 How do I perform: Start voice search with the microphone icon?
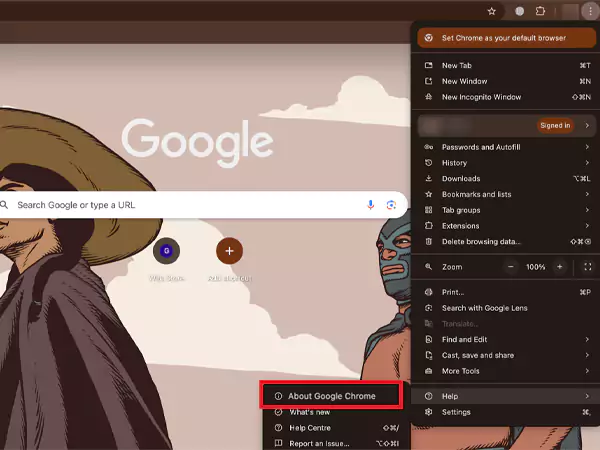point(370,205)
